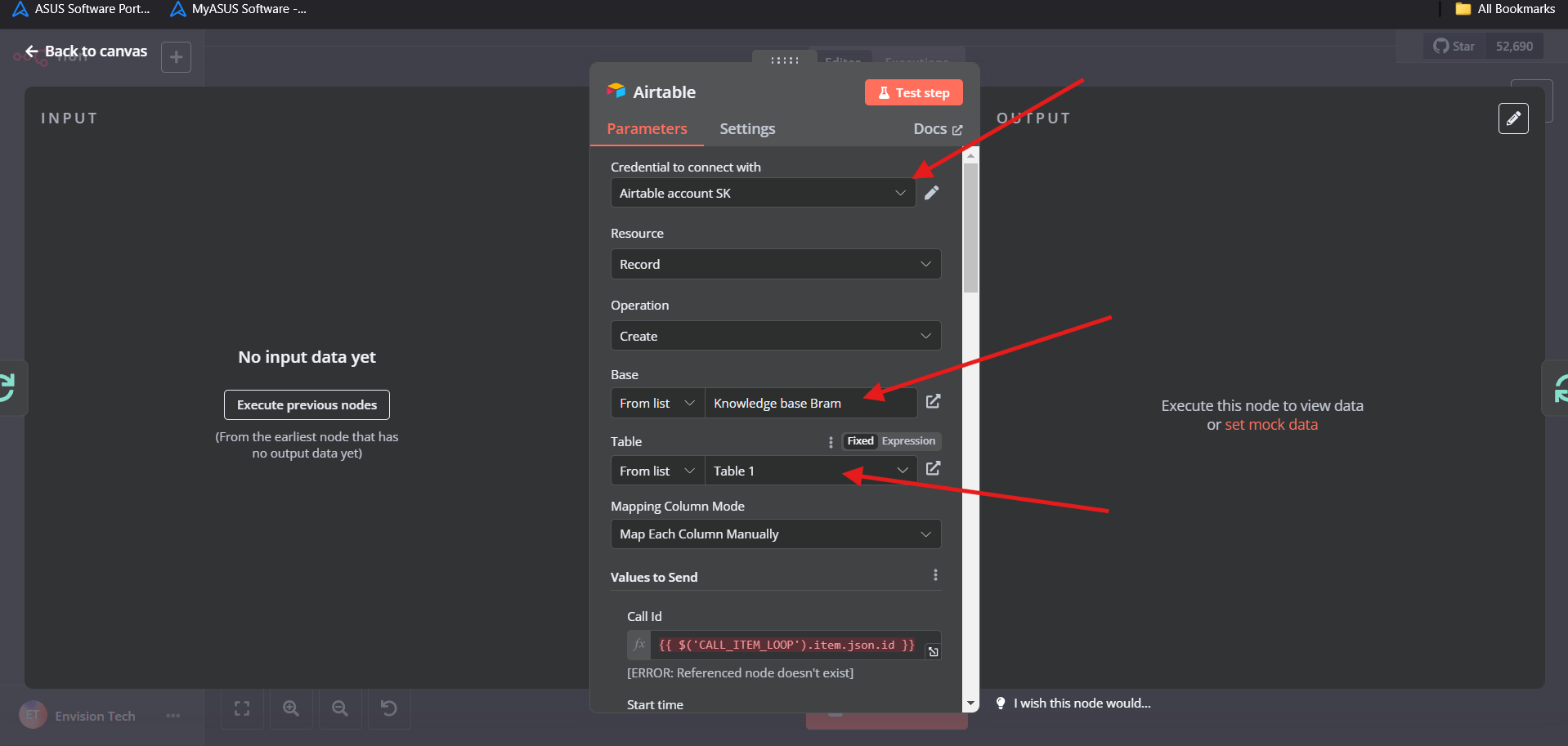Open the Credential to connect with dropdown

pyautogui.click(x=762, y=194)
